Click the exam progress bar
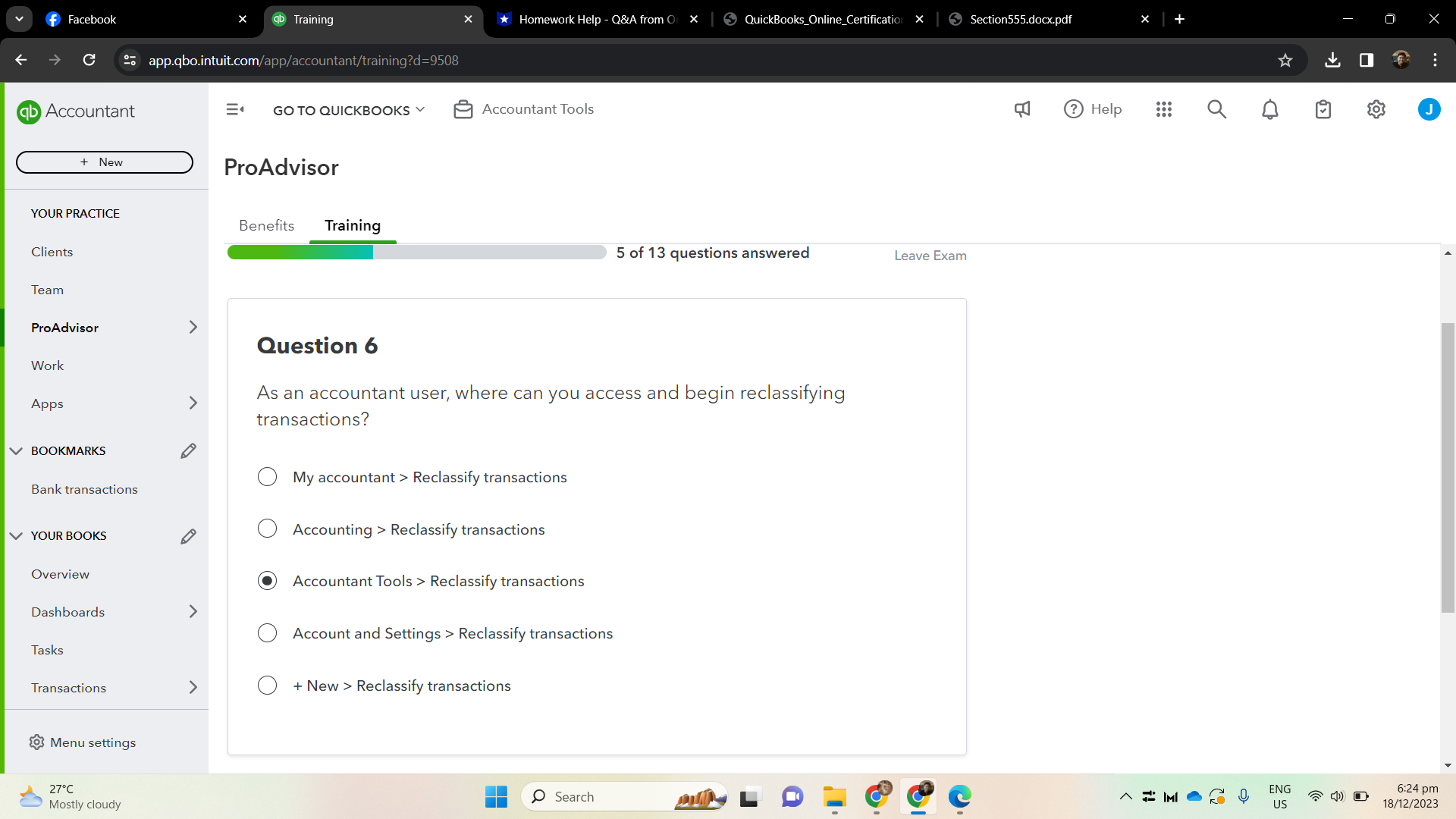This screenshot has width=1456, height=819. tap(416, 252)
